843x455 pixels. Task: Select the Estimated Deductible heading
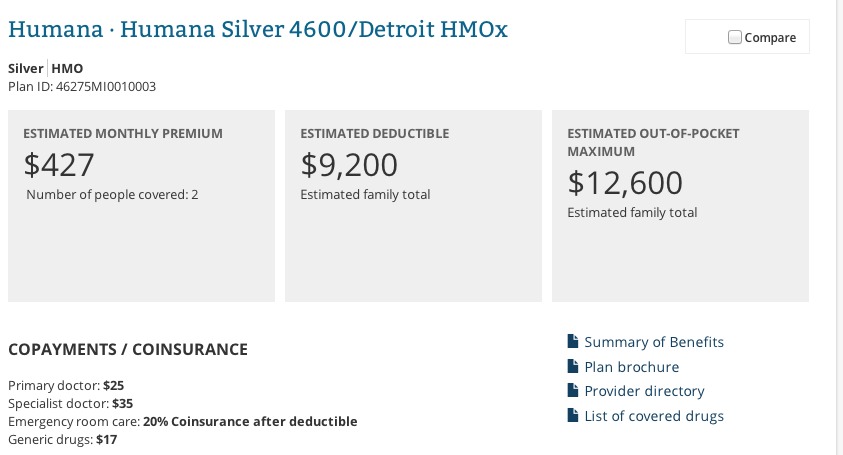tap(375, 133)
